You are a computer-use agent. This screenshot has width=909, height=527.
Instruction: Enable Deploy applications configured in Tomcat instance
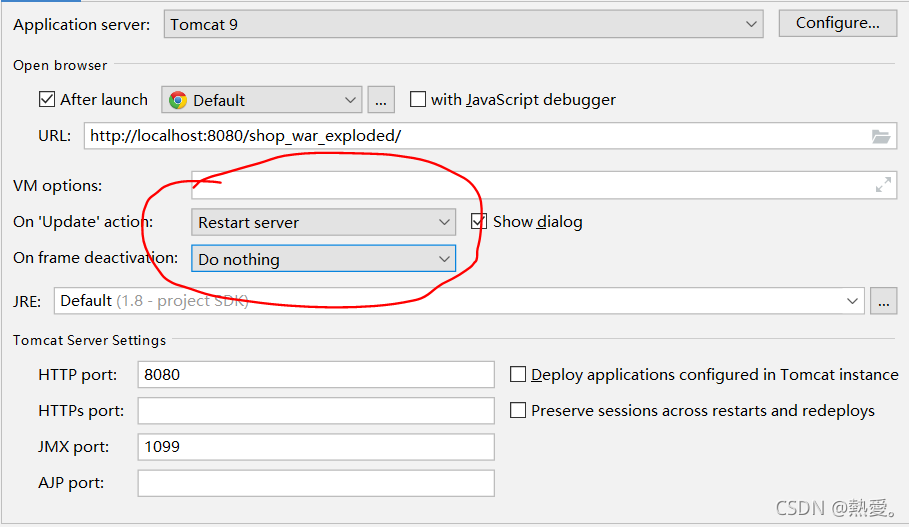518,375
